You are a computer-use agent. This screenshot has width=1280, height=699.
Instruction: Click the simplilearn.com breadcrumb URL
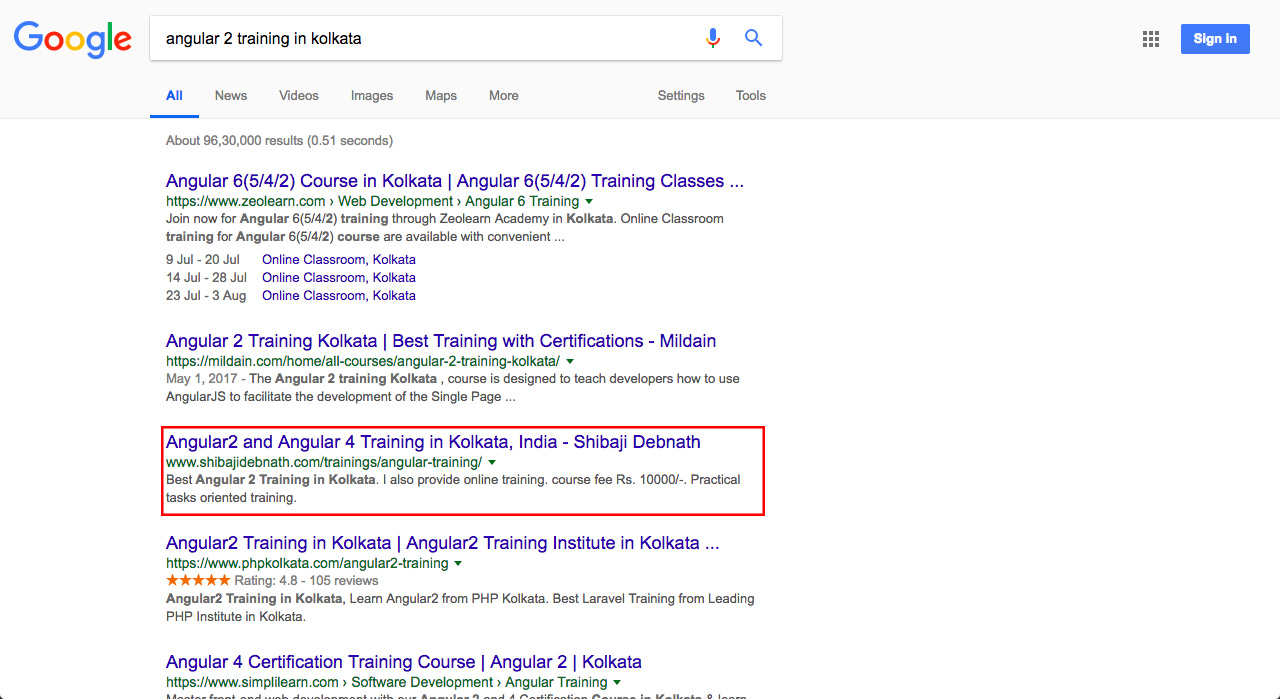[x=385, y=682]
